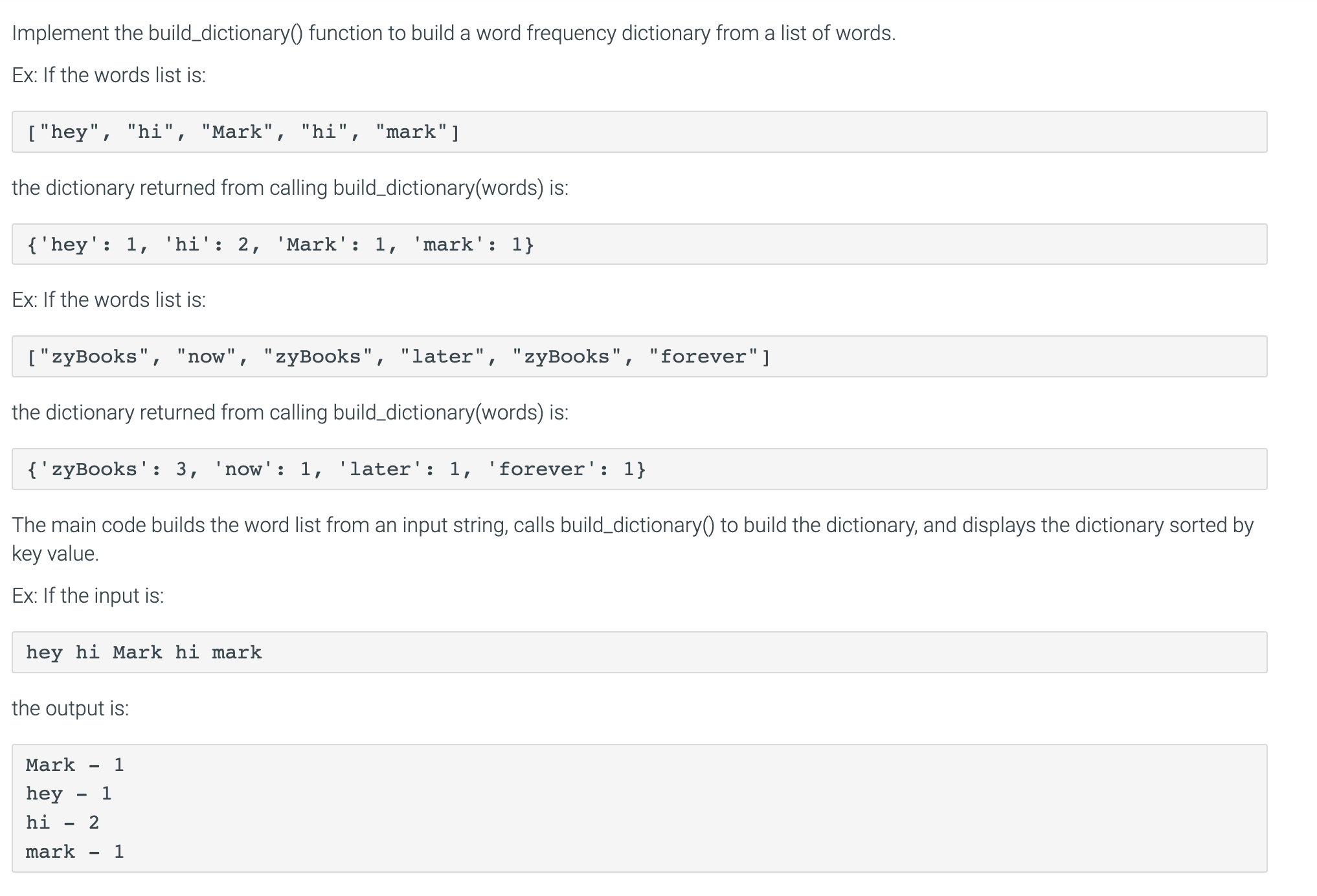Select the word 'mark' in the input example
The height and width of the screenshot is (896, 1317).
tap(236, 652)
